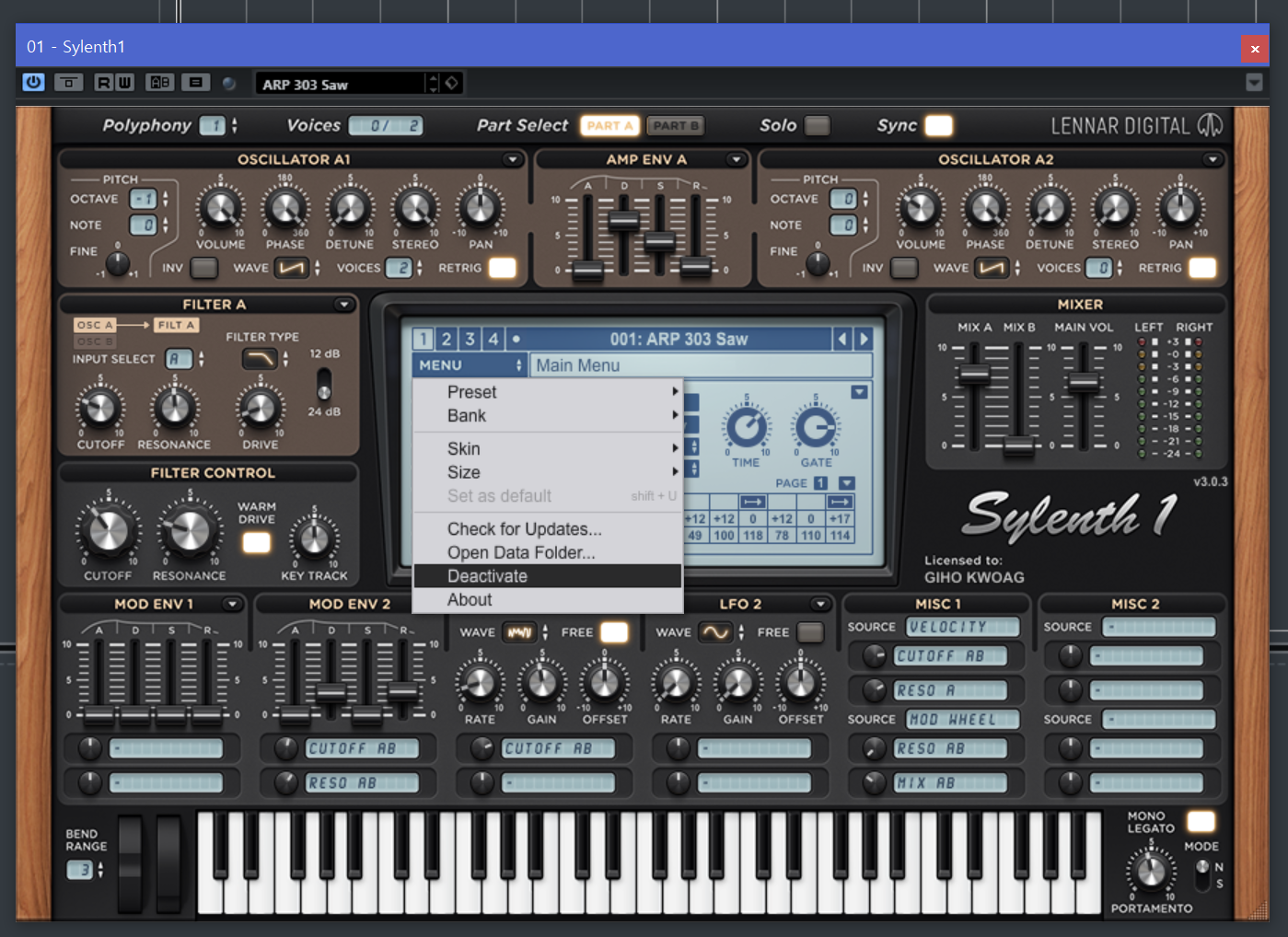Select display tab 1

(423, 339)
